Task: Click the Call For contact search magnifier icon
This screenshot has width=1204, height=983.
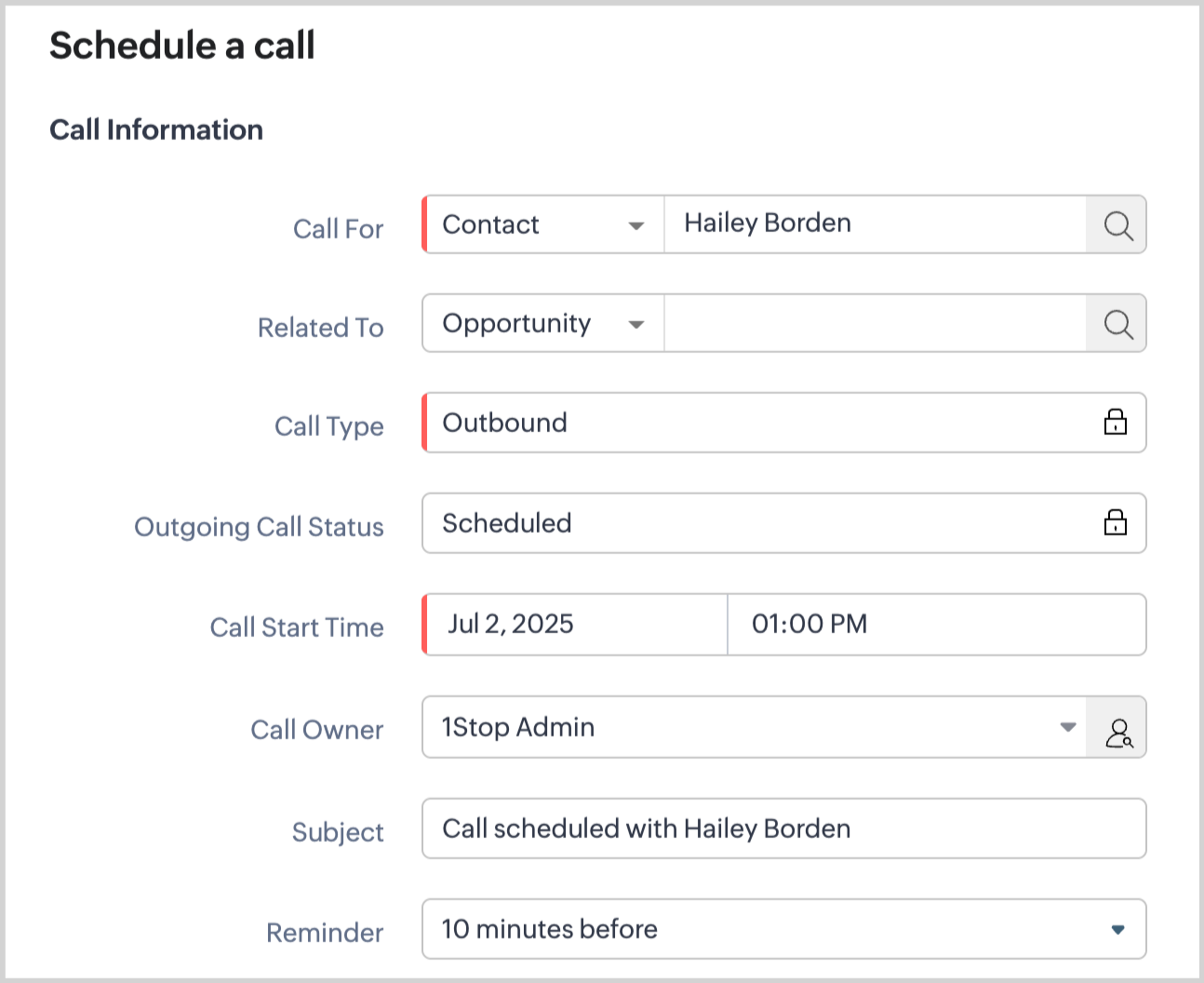Action: (1117, 225)
